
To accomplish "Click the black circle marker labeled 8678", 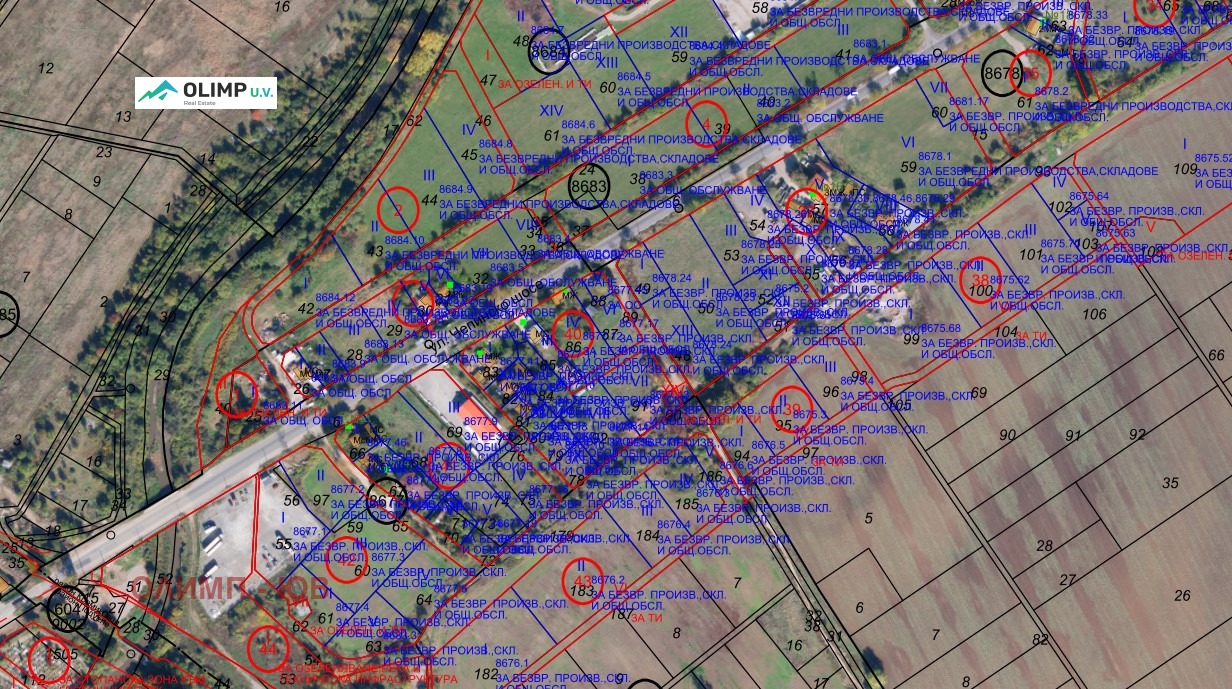I will coord(1003,73).
